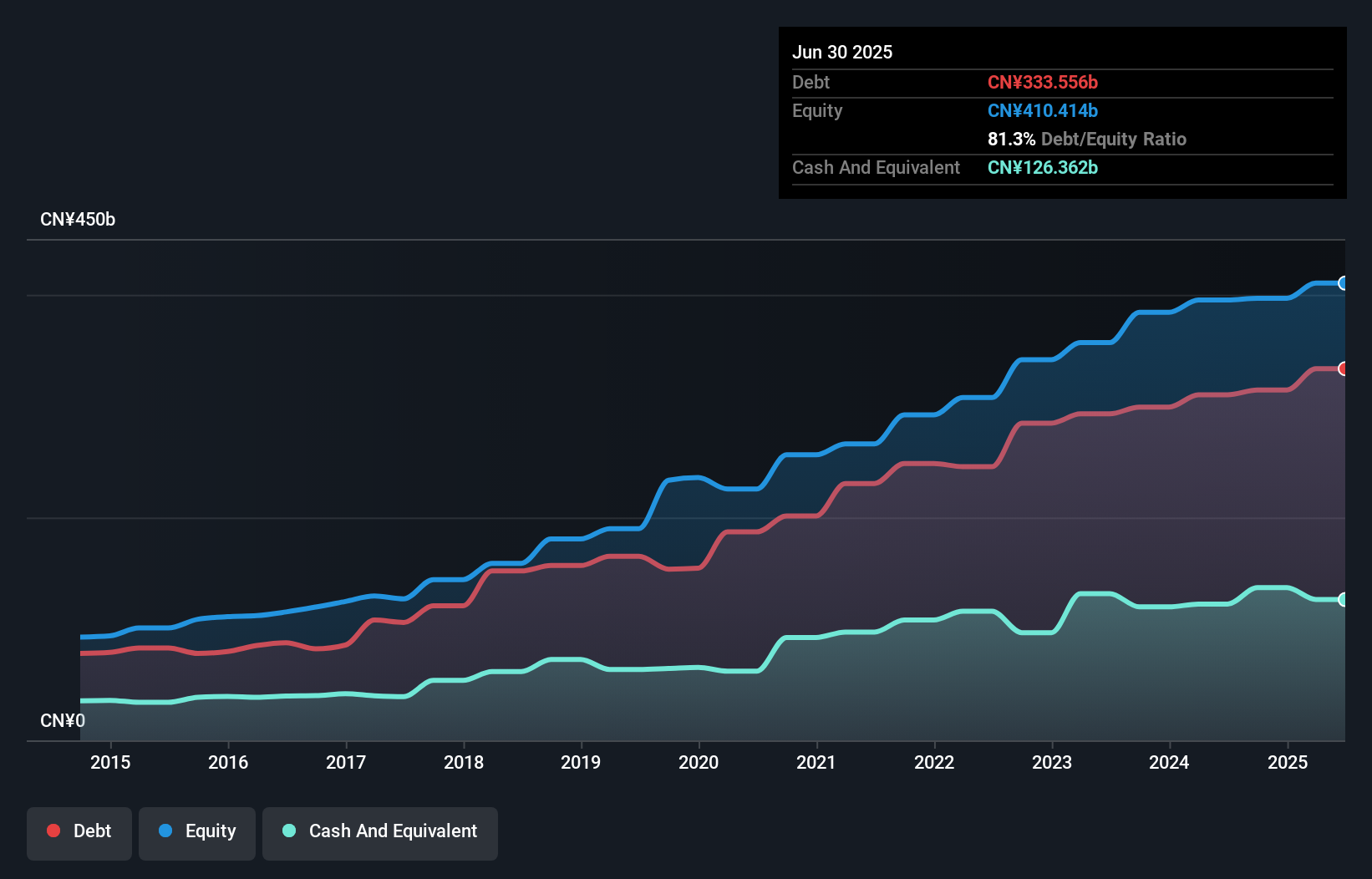This screenshot has height=879, width=1372.
Task: Click the 81.3% Debt/Equity Ratio text
Action: (x=1087, y=139)
